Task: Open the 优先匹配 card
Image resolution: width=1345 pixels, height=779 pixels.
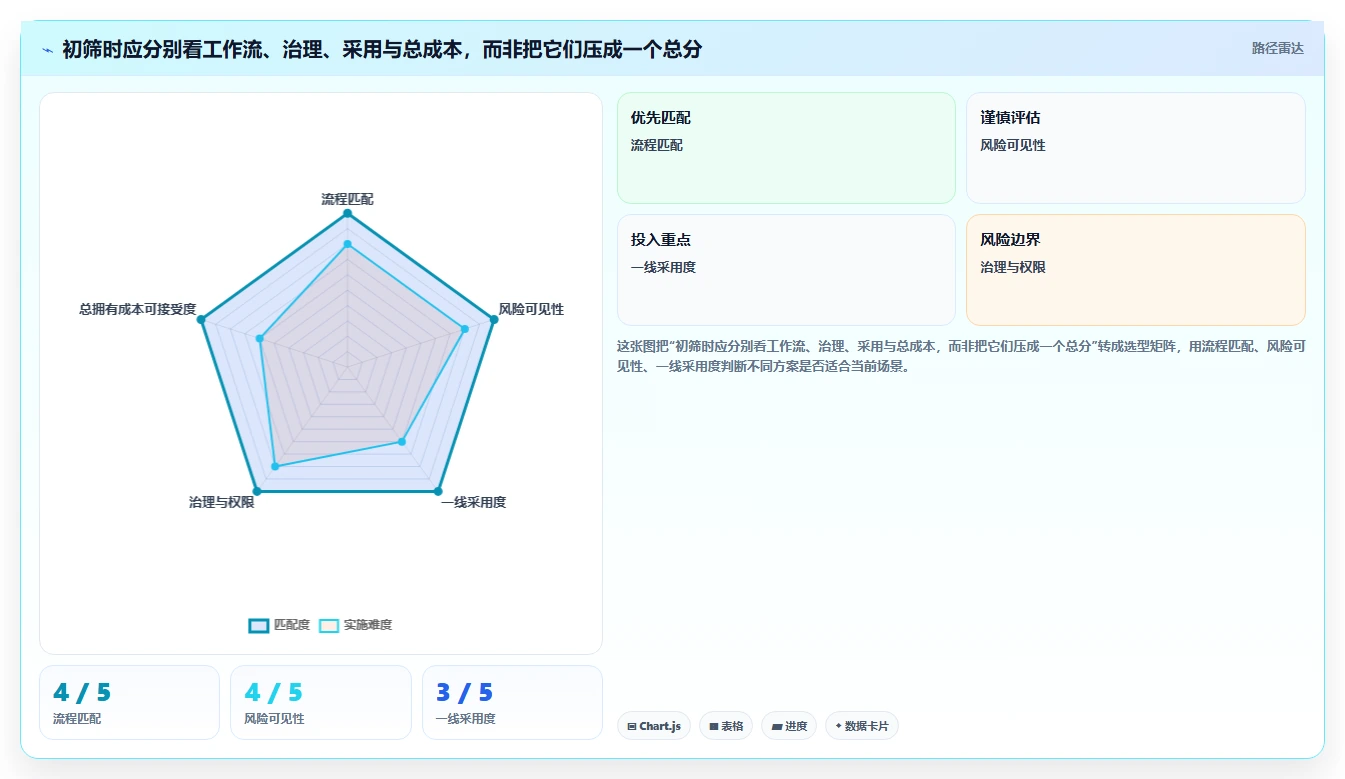Action: click(x=786, y=148)
